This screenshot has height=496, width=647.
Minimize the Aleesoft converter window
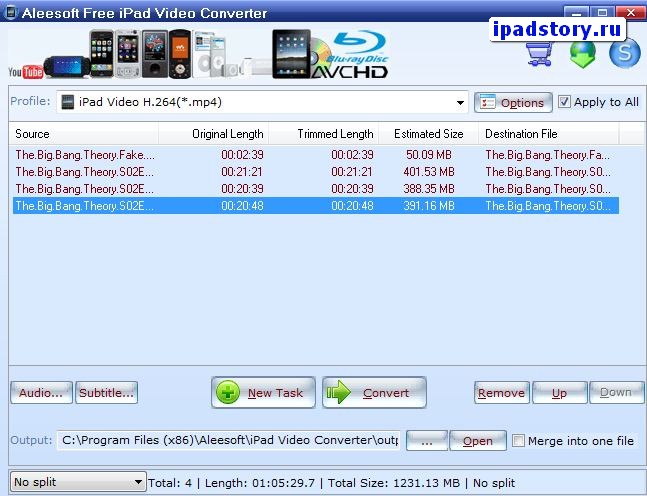(576, 12)
